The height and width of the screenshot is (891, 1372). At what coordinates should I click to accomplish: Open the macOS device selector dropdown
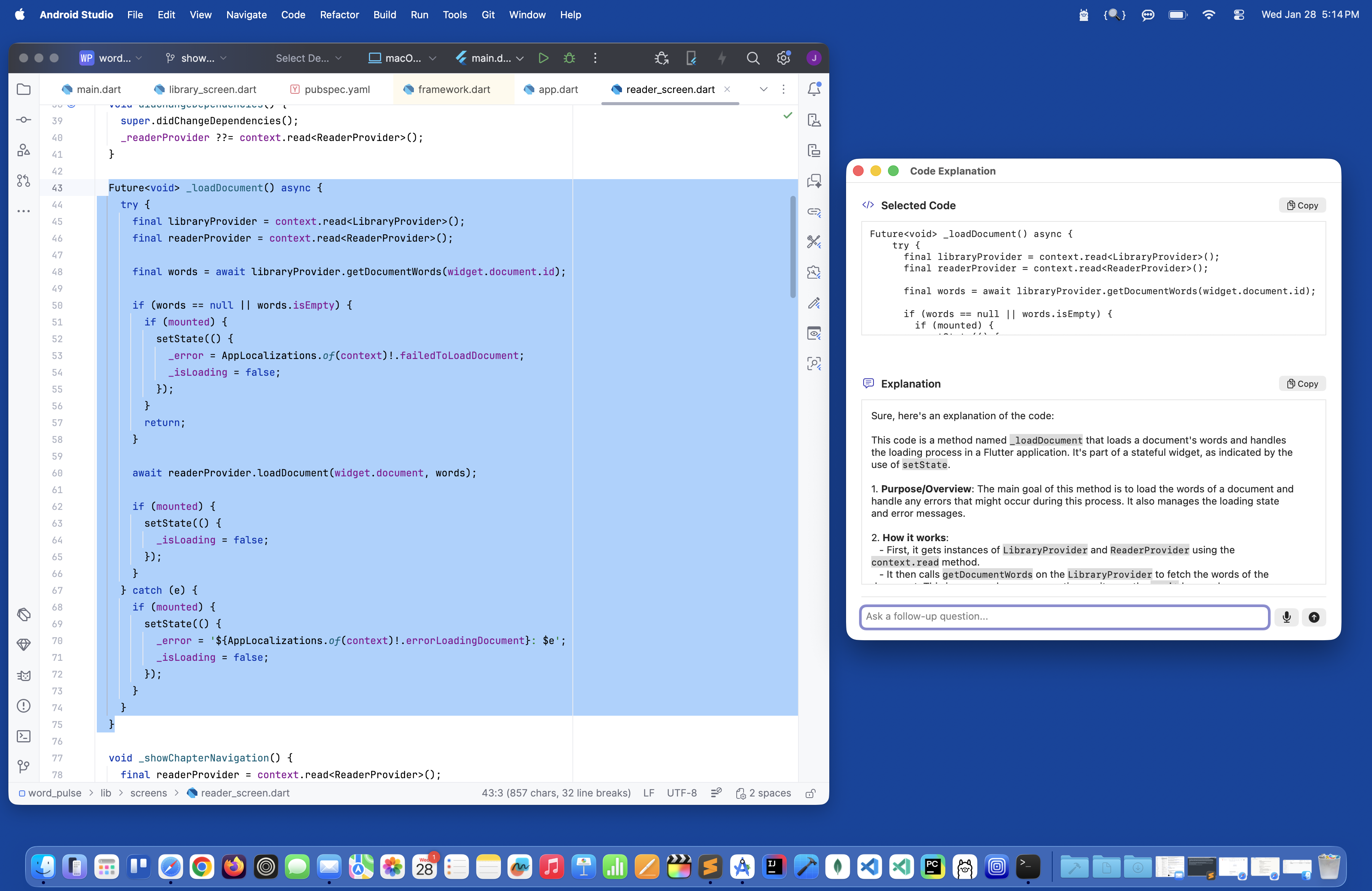(401, 58)
